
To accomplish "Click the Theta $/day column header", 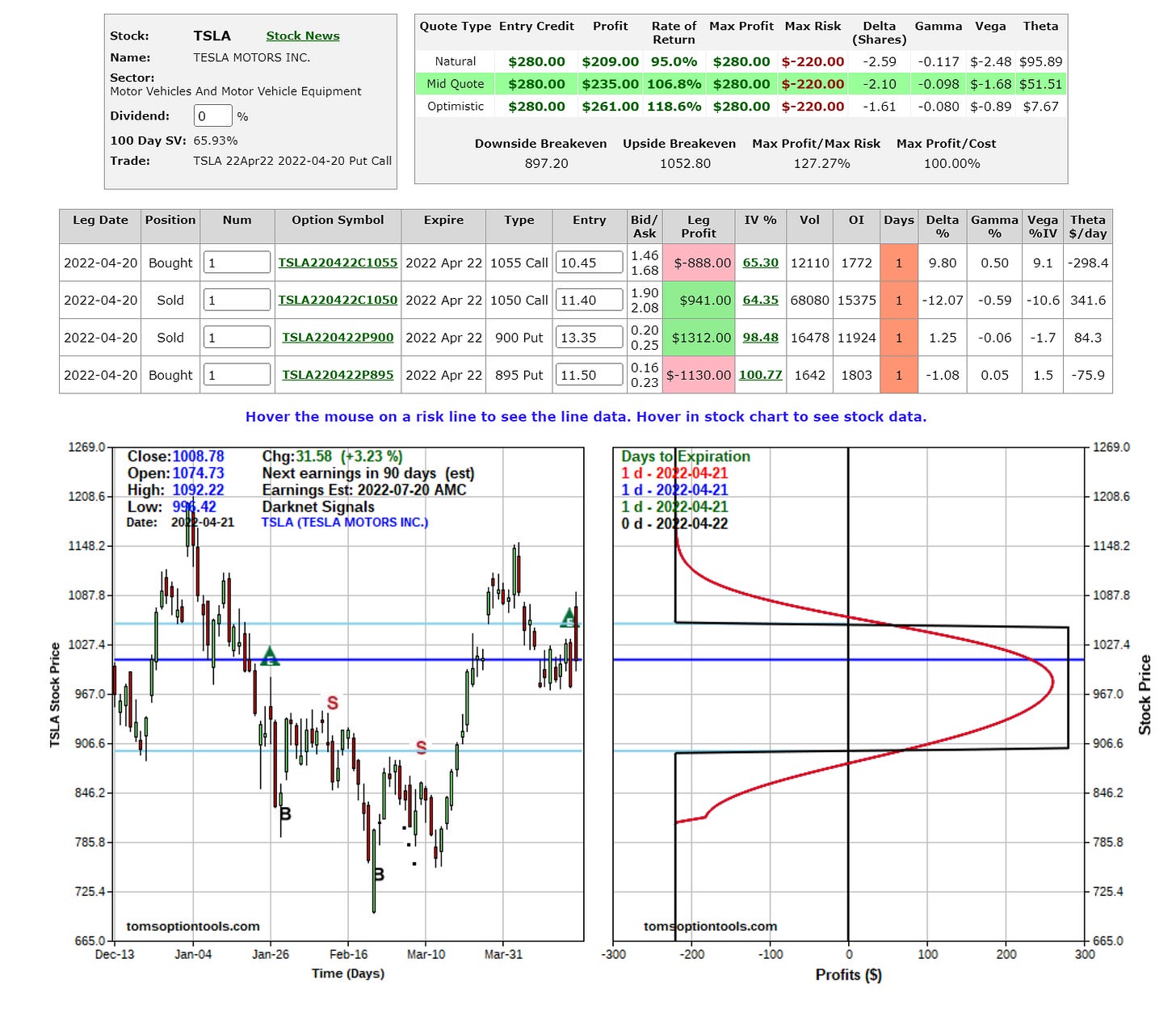I will click(x=1088, y=226).
